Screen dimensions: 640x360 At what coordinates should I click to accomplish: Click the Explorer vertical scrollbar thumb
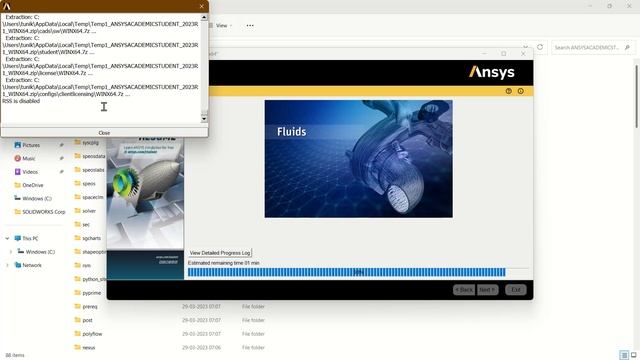click(x=637, y=96)
